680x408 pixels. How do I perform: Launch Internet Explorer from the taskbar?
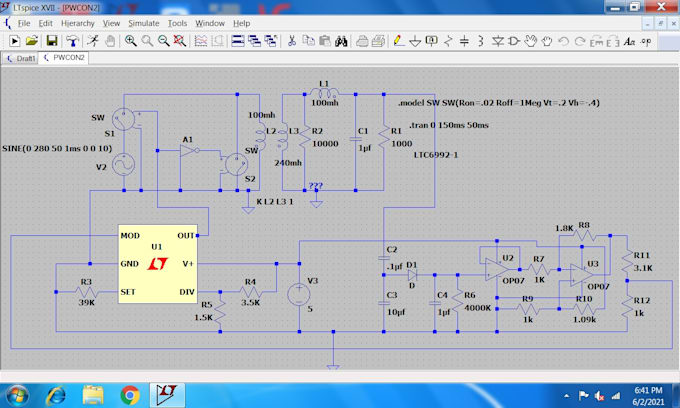pos(56,395)
